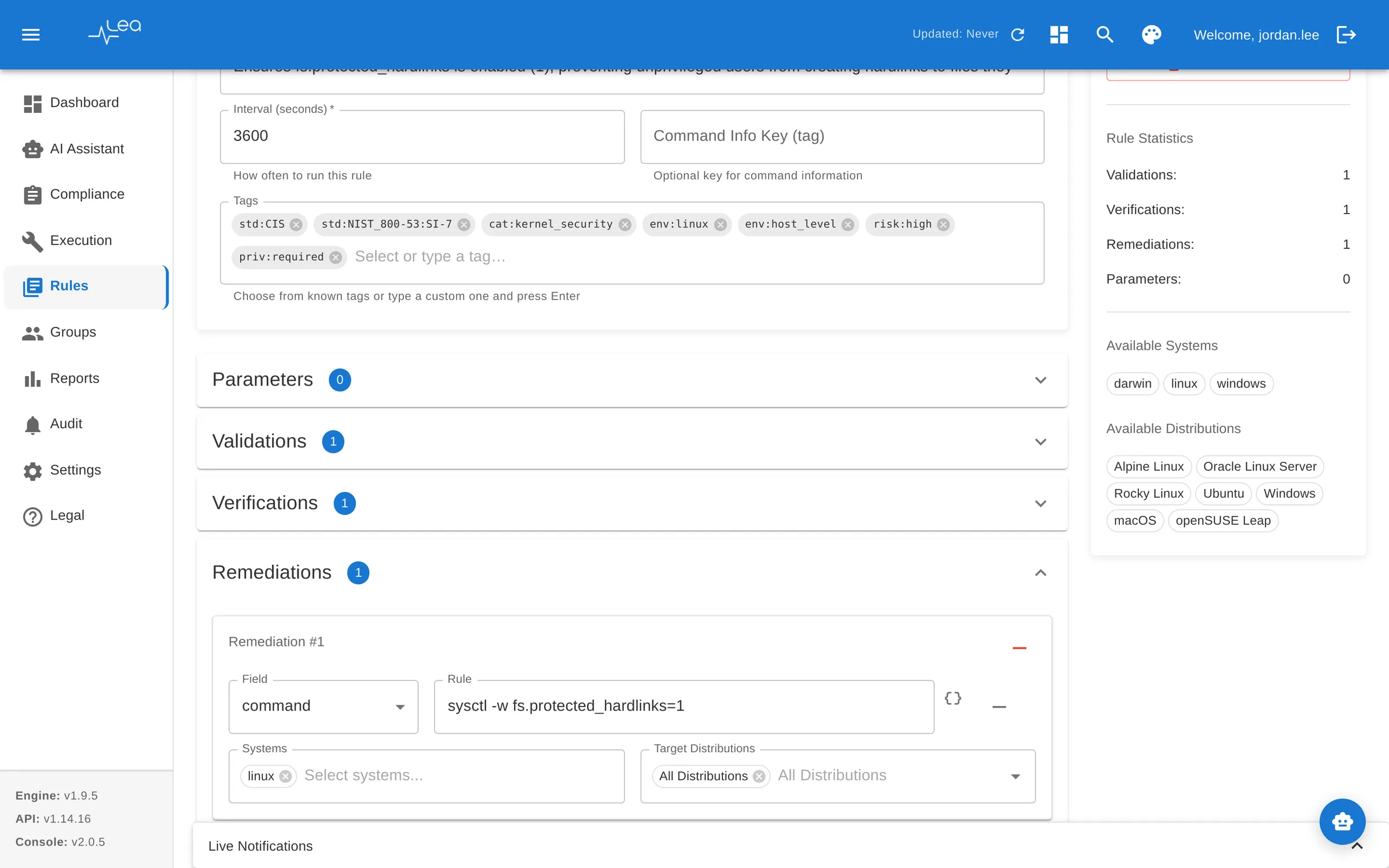Open Reports in the sidebar

click(86, 378)
